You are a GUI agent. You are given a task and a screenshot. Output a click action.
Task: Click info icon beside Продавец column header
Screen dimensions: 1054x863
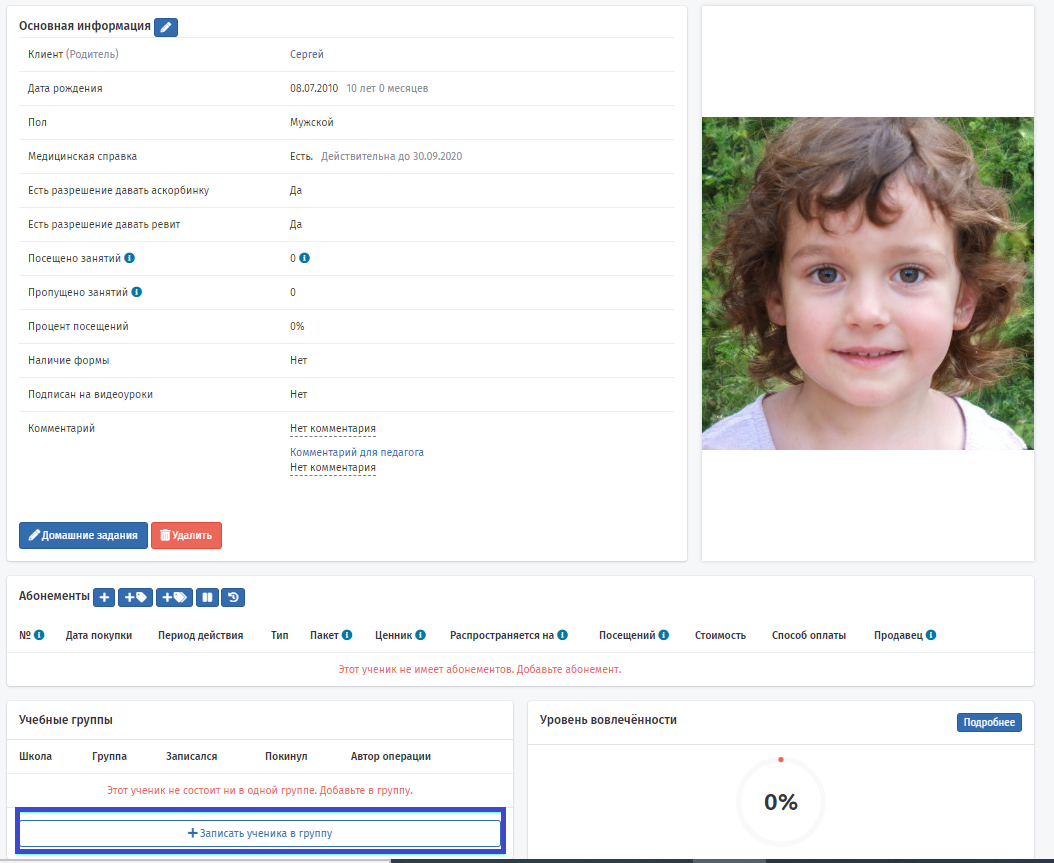coord(931,635)
